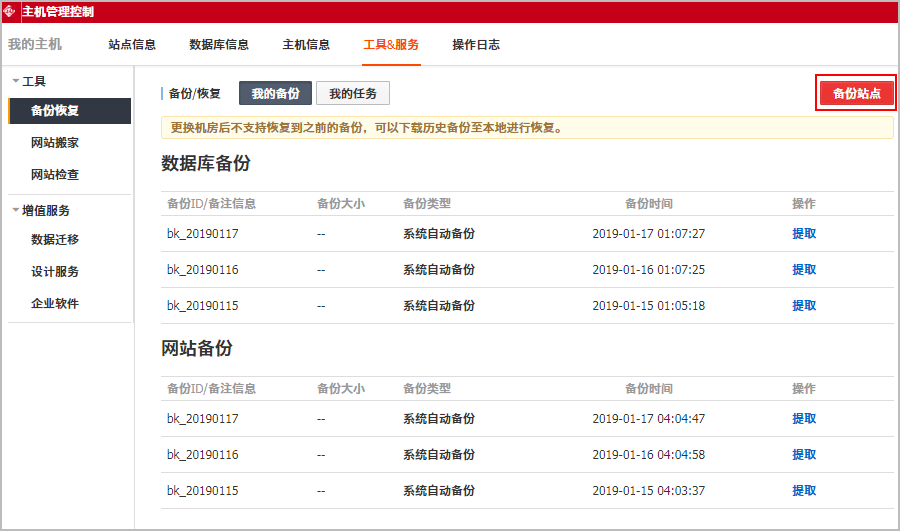Open 设计服务 in the sidebar
The height and width of the screenshot is (531, 900).
(55, 272)
